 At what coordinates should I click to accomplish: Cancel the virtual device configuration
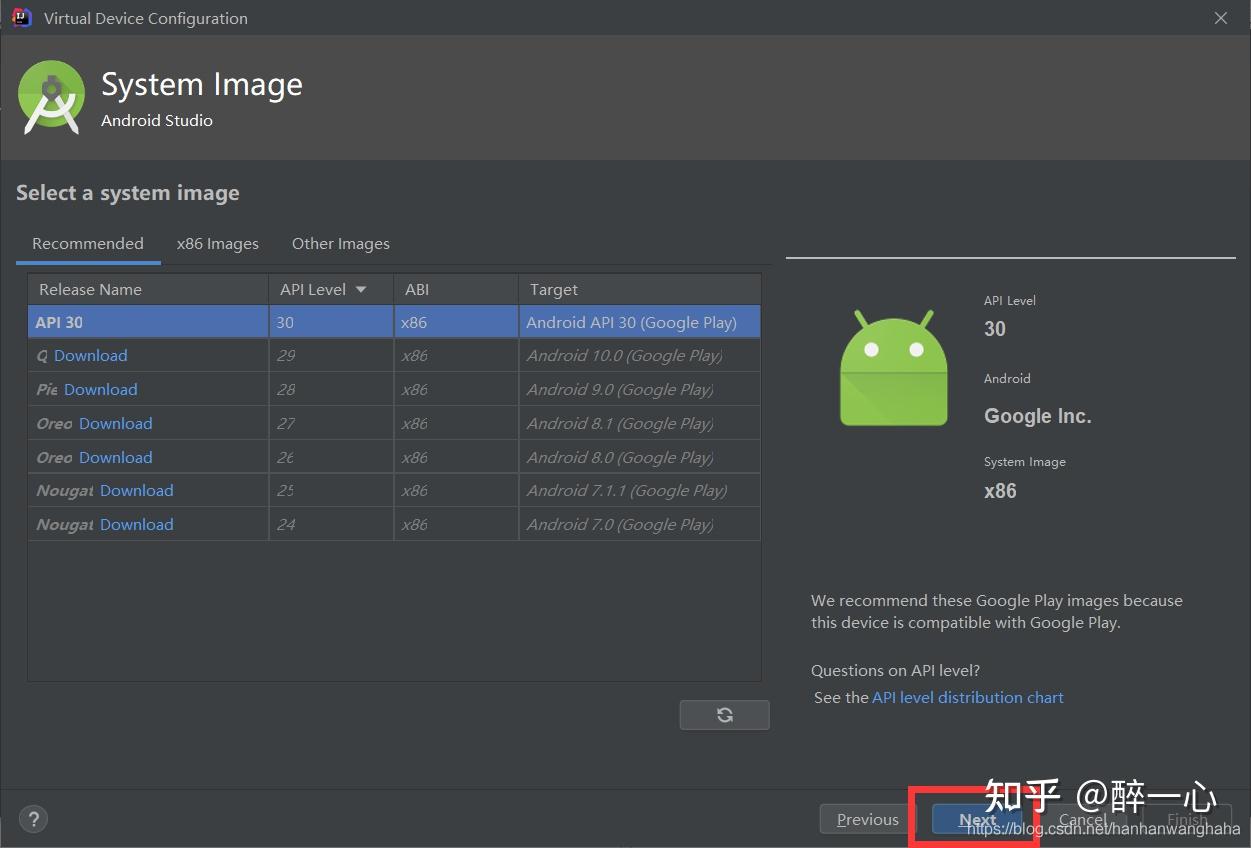1081,818
